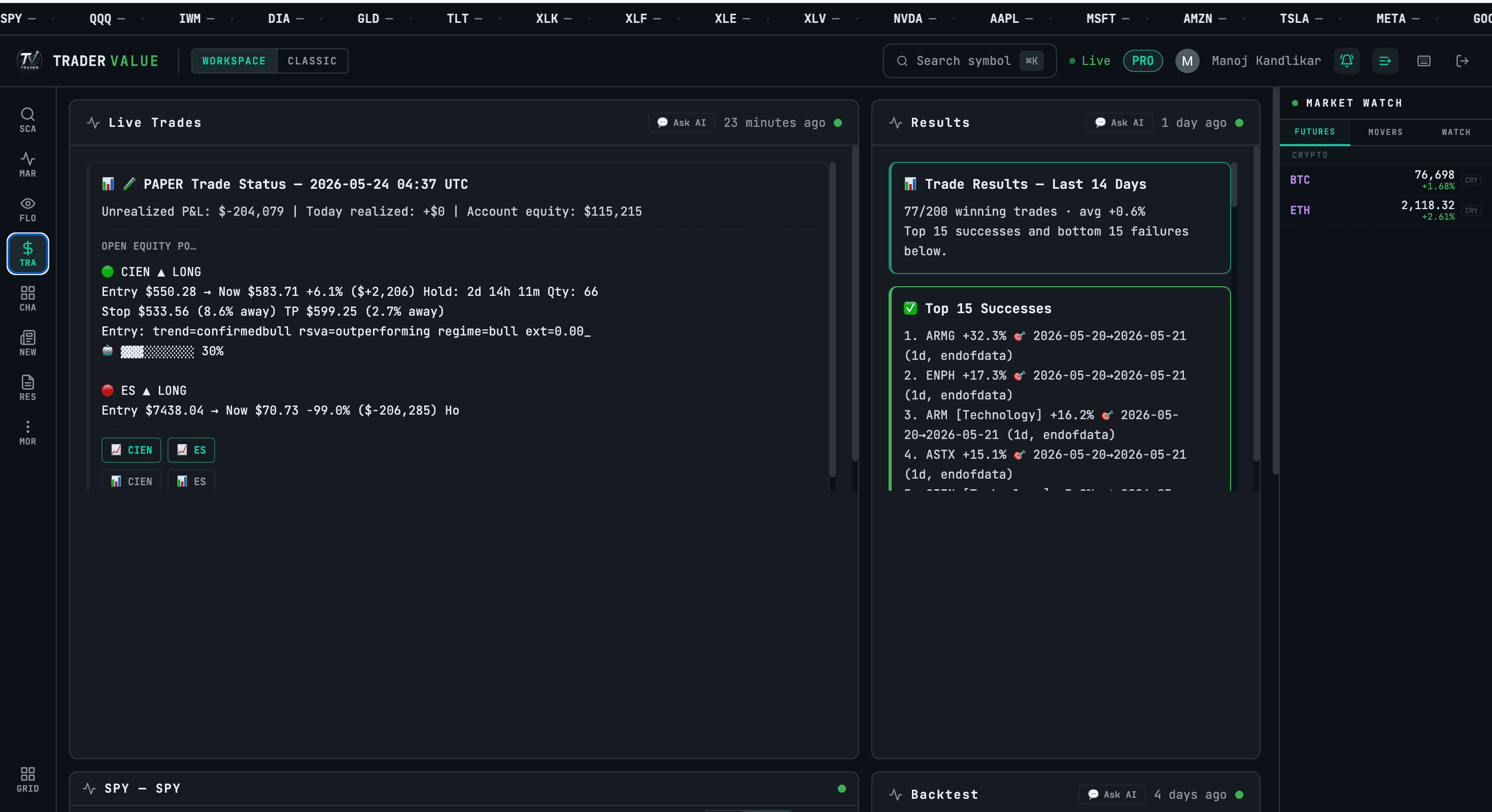The width and height of the screenshot is (1492, 812).
Task: Click the Top 15 Successes heading
Action: pos(977,308)
